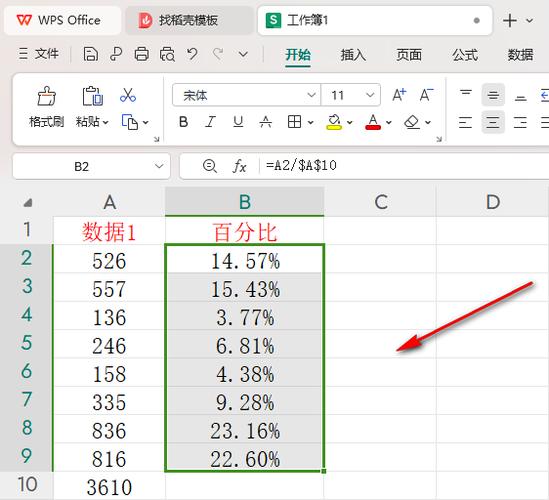The image size is (549, 500).
Task: Click the Select All corner triangle
Action: click(x=28, y=203)
